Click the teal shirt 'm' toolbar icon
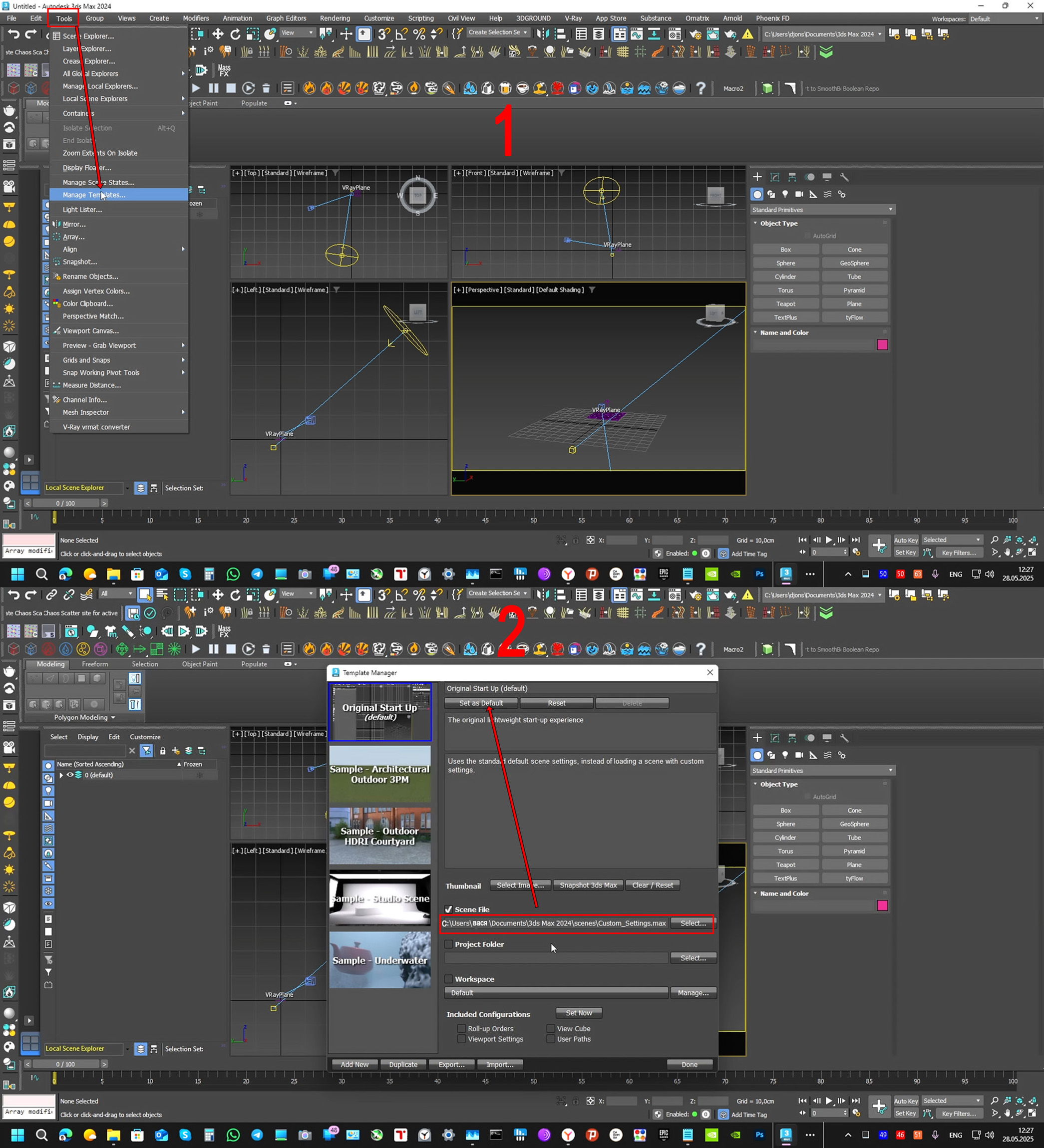Viewport: 1044px width, 1148px height. pyautogui.click(x=111, y=631)
